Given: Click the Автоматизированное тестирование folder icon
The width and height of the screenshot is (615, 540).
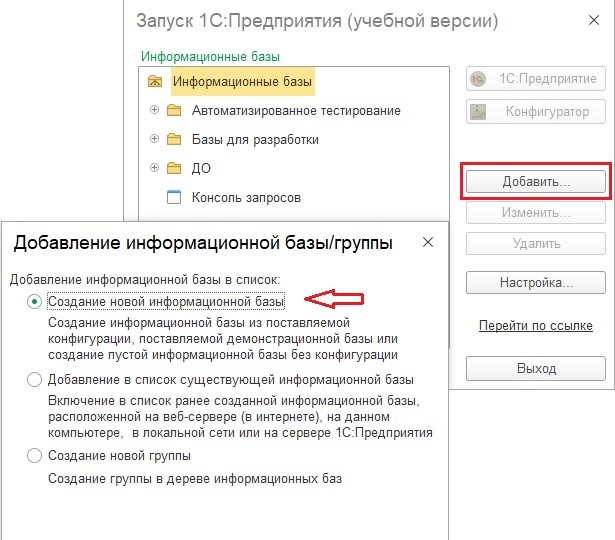Looking at the screenshot, I should coord(174,111).
